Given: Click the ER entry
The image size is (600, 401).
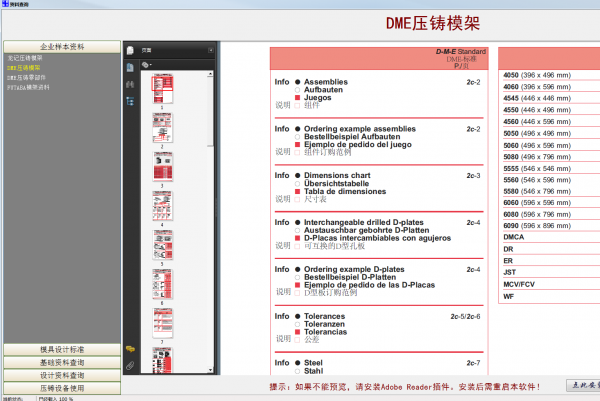Looking at the screenshot, I should (508, 261).
